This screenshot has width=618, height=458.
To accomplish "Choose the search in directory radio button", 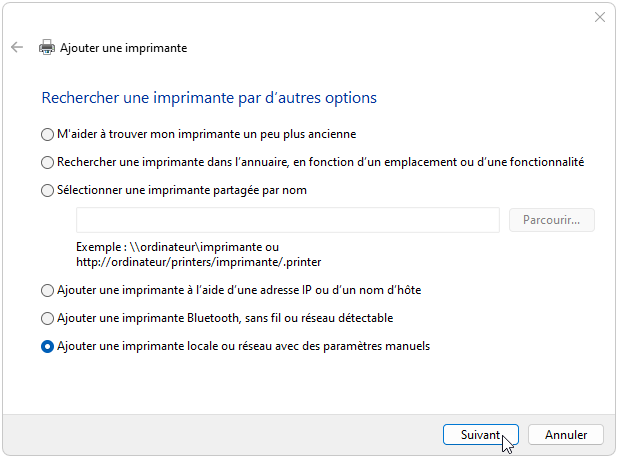I will click(x=47, y=162).
